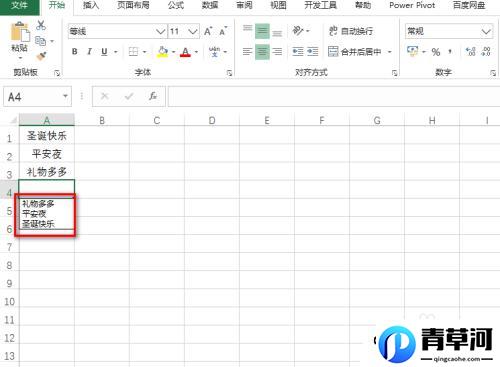
Task: Toggle 自动换行 wrap text
Action: [x=351, y=31]
